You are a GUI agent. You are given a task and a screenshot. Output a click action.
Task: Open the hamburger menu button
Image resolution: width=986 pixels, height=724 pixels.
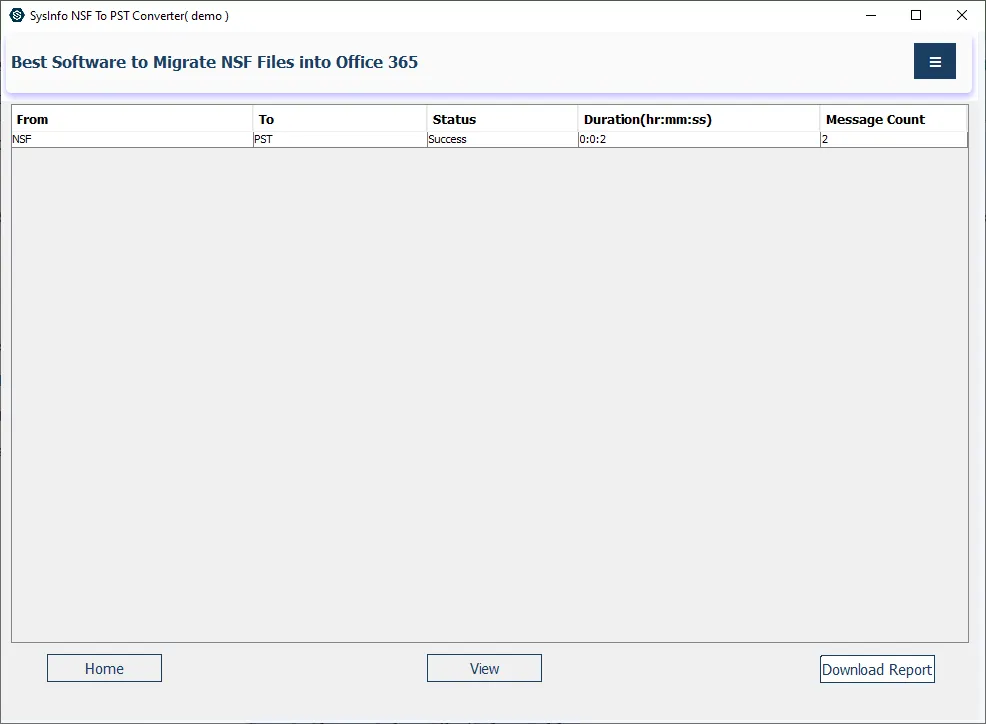pos(934,61)
